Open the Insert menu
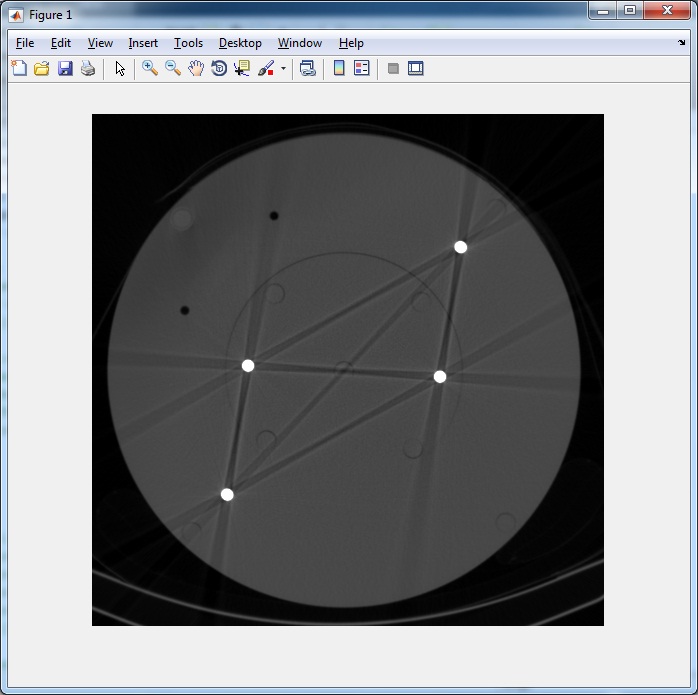 143,43
